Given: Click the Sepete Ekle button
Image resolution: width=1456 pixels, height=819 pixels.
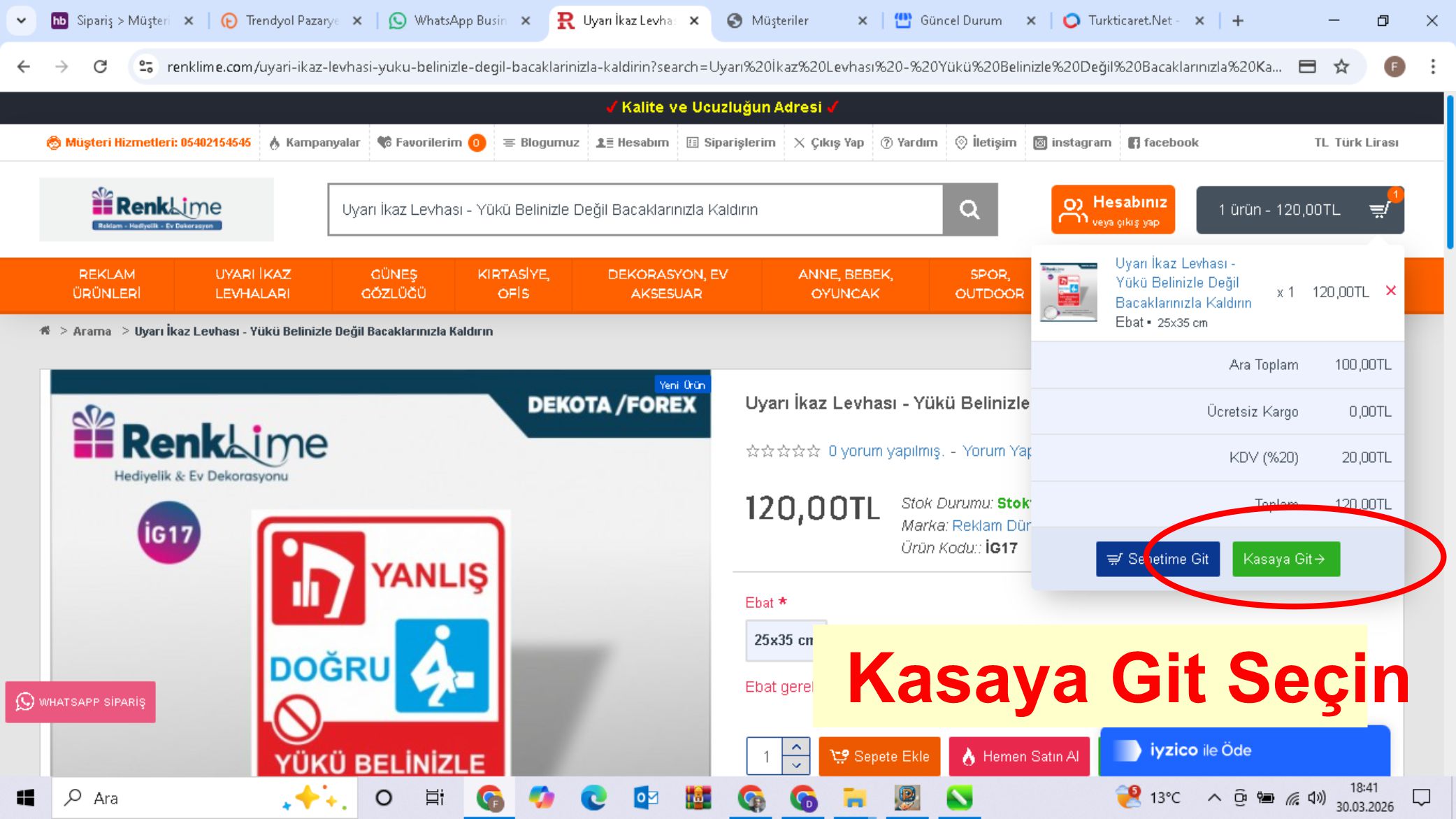Looking at the screenshot, I should click(879, 757).
